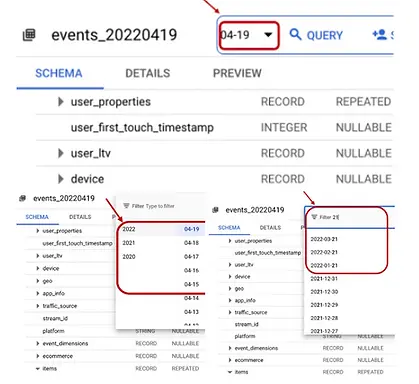This screenshot has width=419, height=384.
Task: Expand event_dimensions in the filter-21 view
Action: [x=230, y=348]
